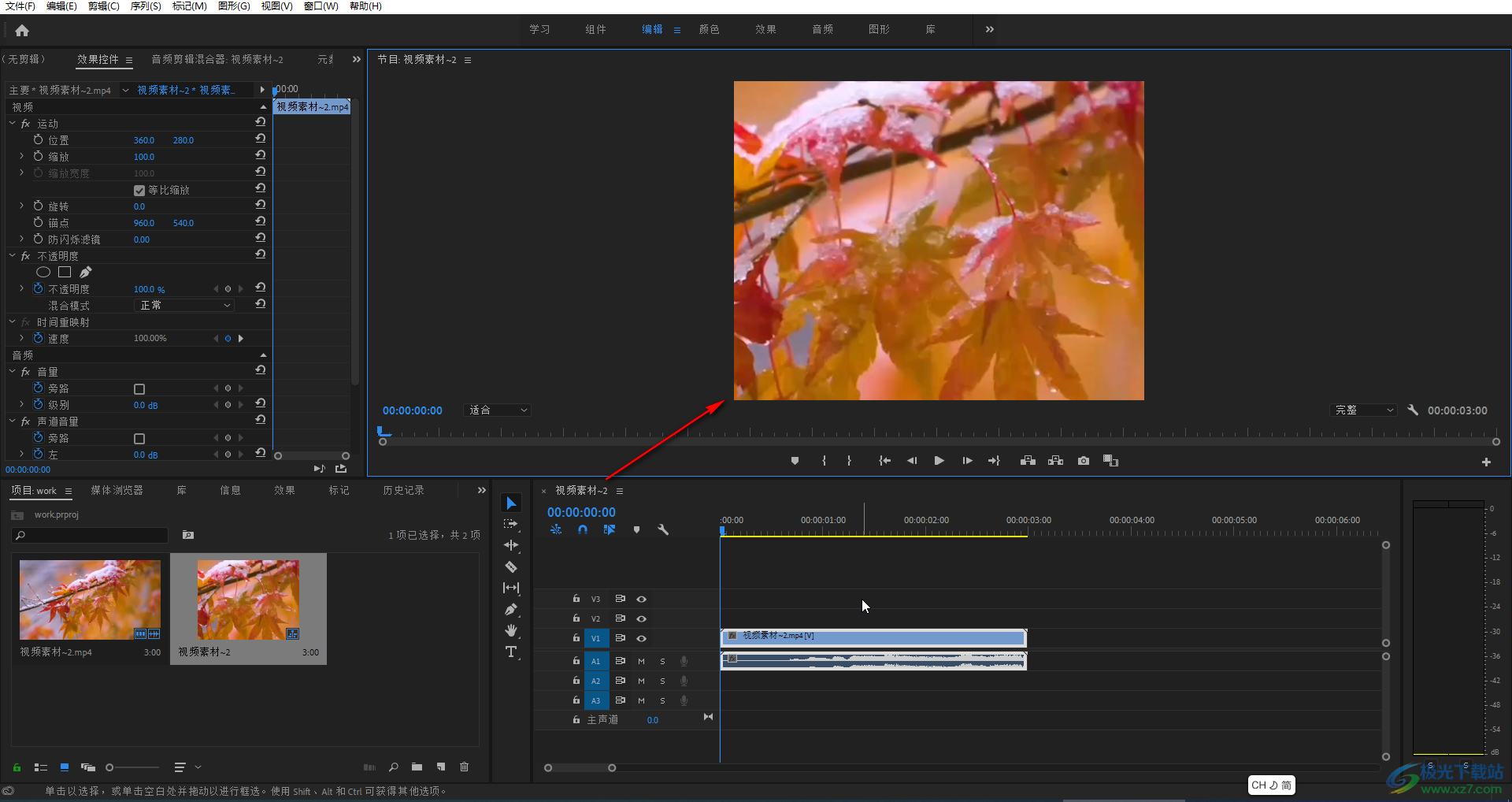Step forward one frame

click(x=967, y=461)
